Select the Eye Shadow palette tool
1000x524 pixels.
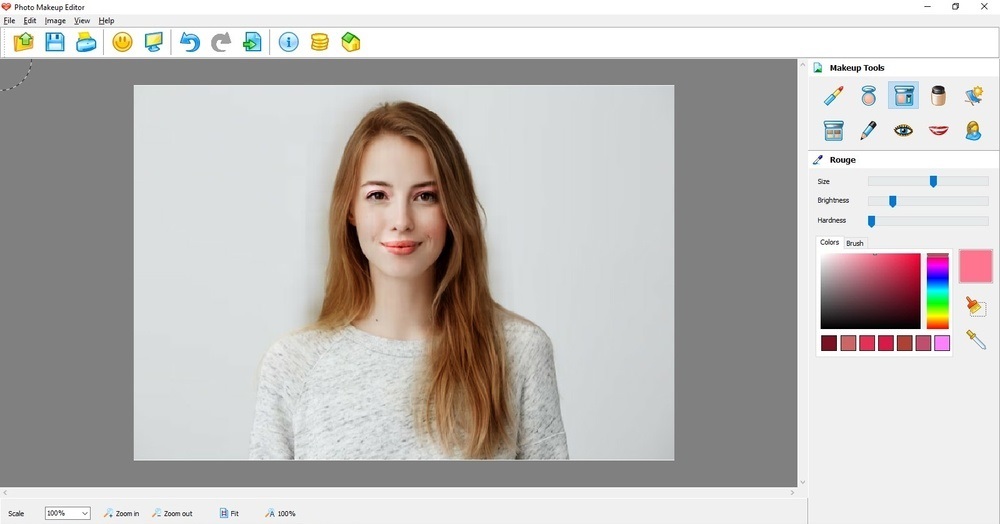[x=834, y=130]
